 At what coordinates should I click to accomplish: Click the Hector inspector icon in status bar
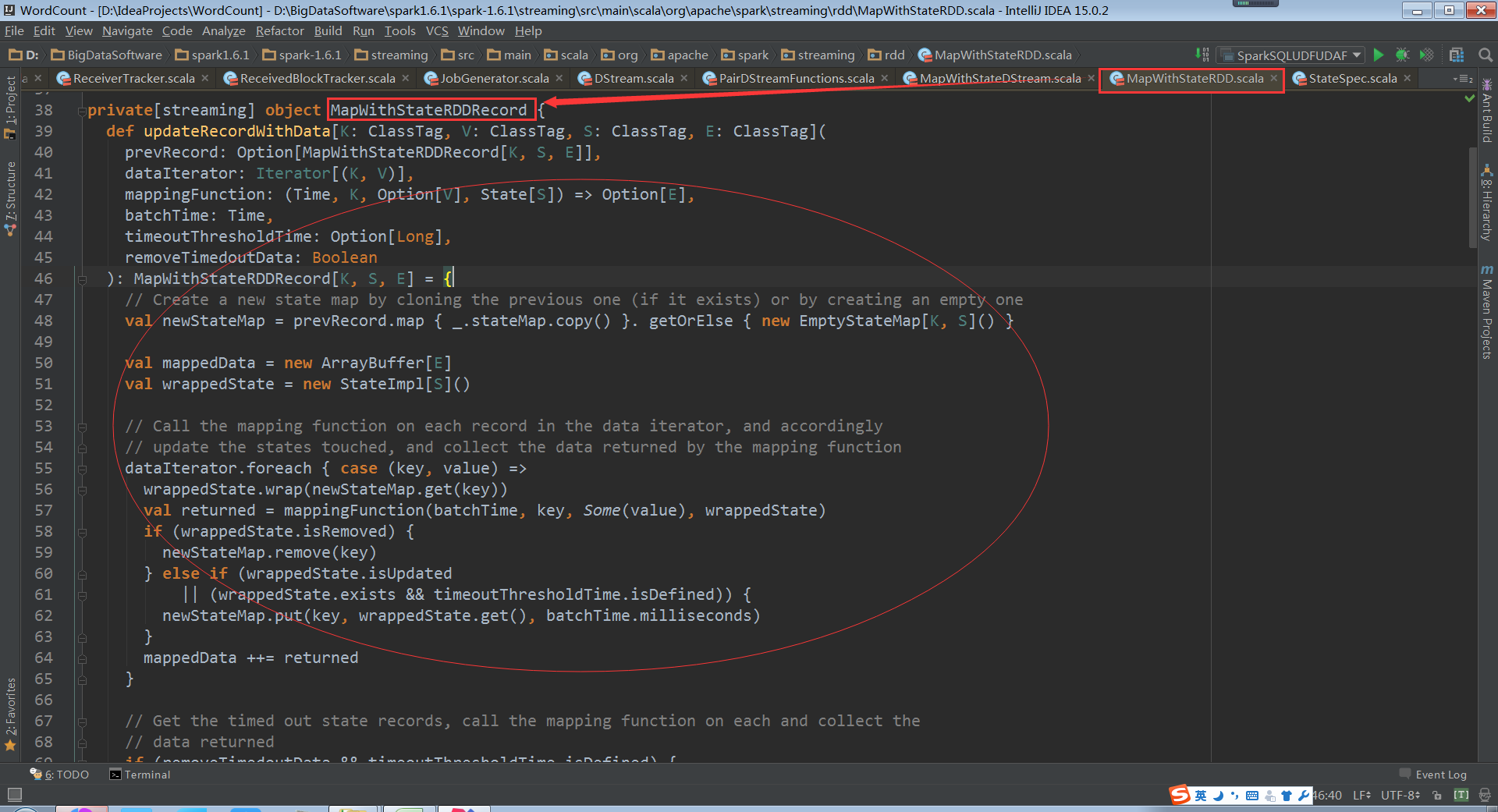[1485, 796]
